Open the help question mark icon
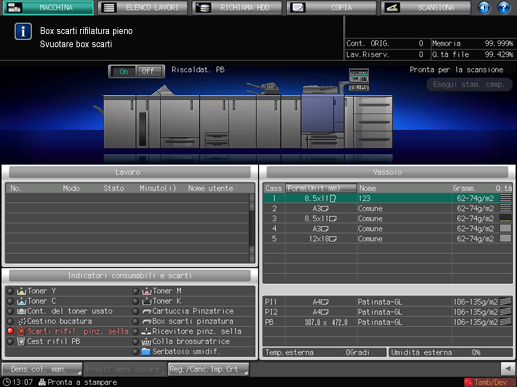The image size is (517, 387). coord(504,7)
